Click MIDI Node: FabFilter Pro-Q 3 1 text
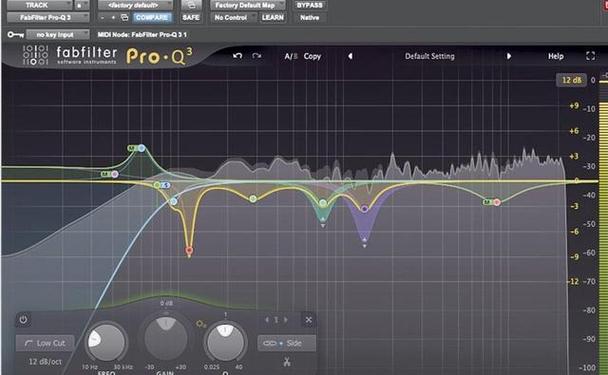Viewport: 608px width, 375px height. tap(142, 35)
